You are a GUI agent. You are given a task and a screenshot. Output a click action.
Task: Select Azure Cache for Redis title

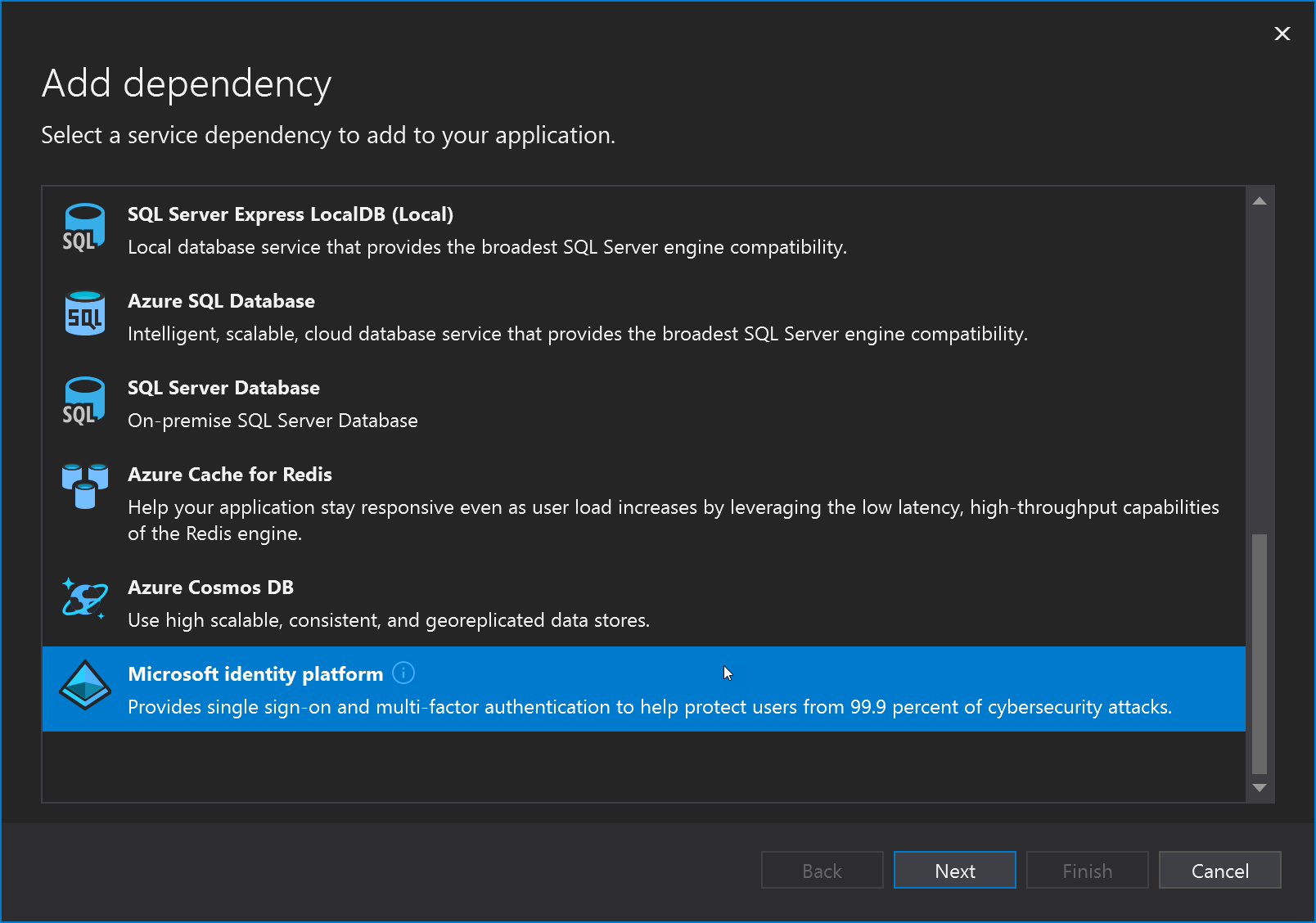pos(230,475)
